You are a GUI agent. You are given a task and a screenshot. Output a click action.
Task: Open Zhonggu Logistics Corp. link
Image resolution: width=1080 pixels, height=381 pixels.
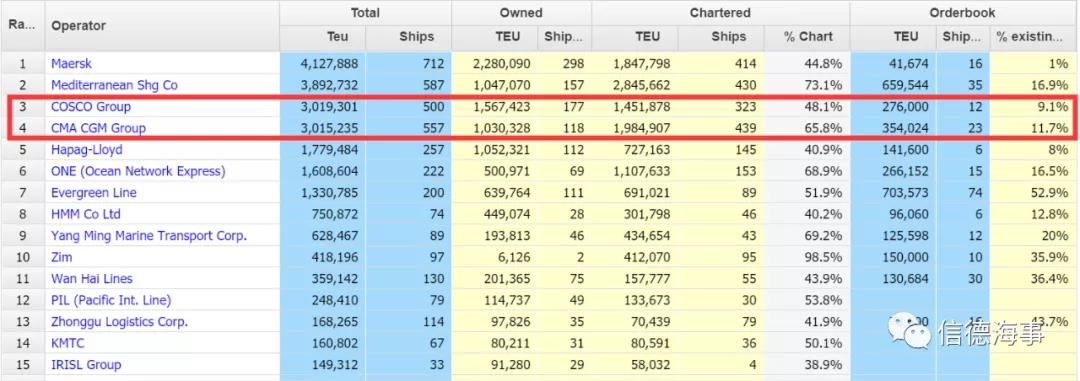[119, 322]
